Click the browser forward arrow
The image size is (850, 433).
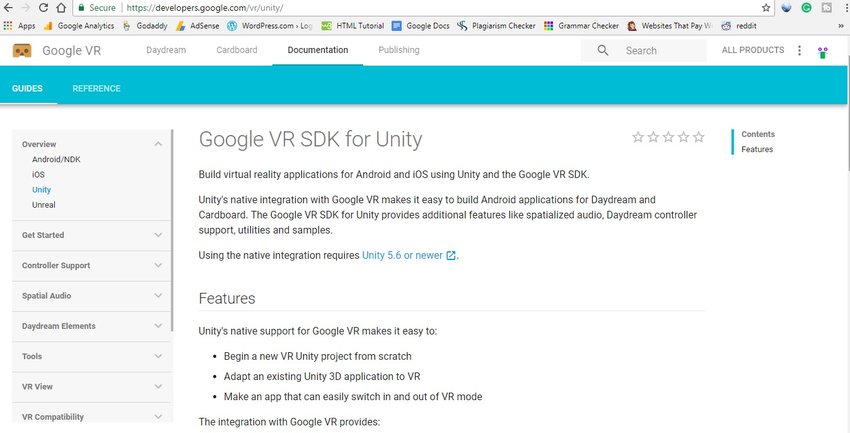[25, 8]
